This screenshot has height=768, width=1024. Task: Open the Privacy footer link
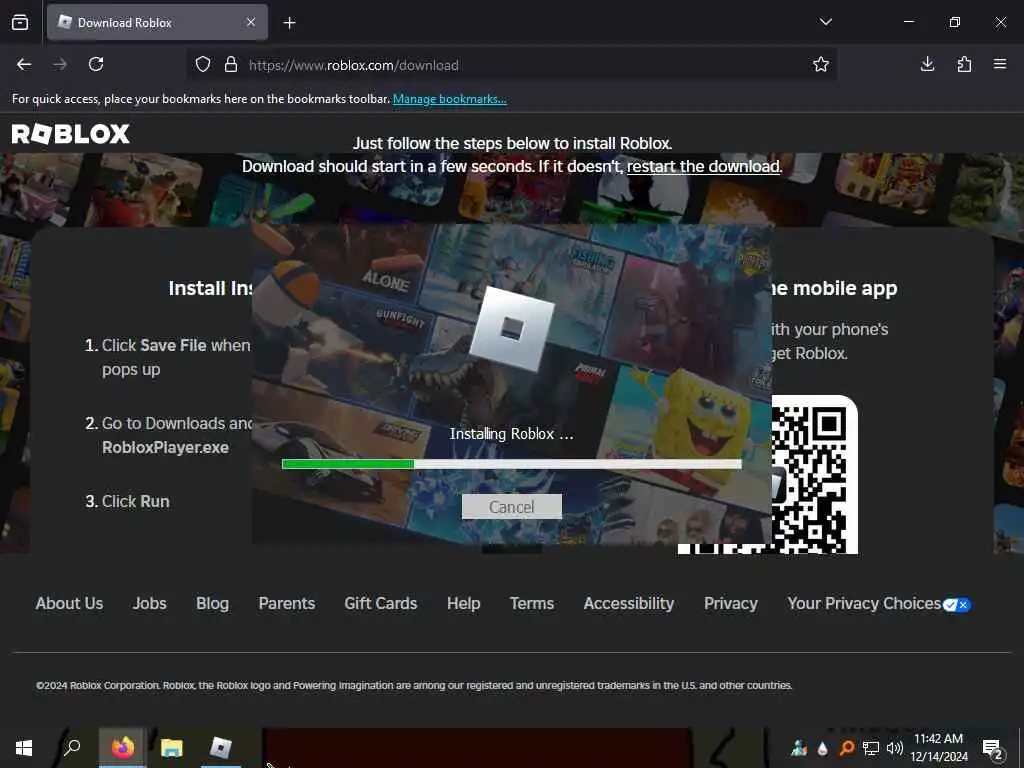pyautogui.click(x=731, y=603)
